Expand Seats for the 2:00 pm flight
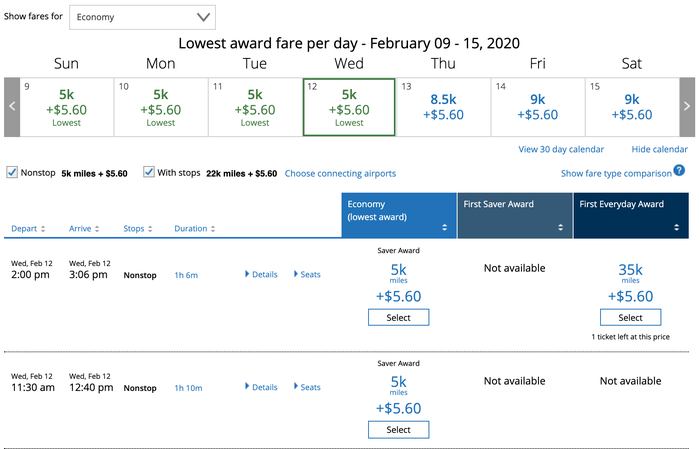Image resolution: width=700 pixels, height=449 pixels. tap(307, 274)
